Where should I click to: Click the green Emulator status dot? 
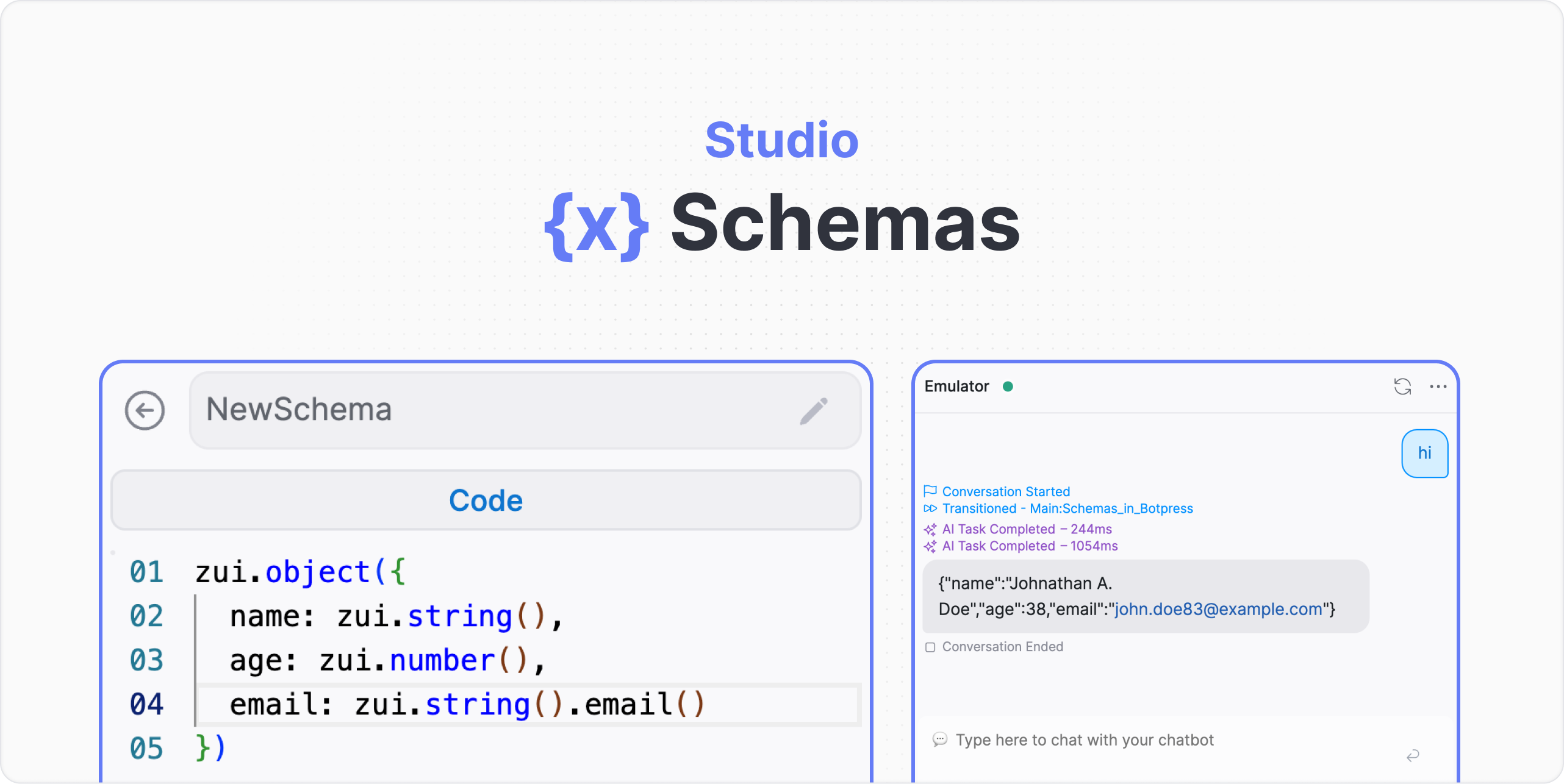(x=1008, y=387)
